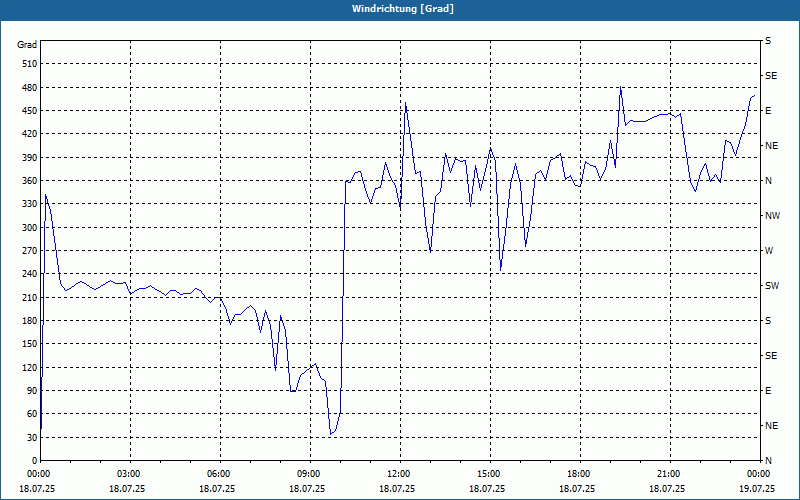The image size is (800, 500).
Task: Select the 360 value on the left axis
Action: click(x=30, y=181)
